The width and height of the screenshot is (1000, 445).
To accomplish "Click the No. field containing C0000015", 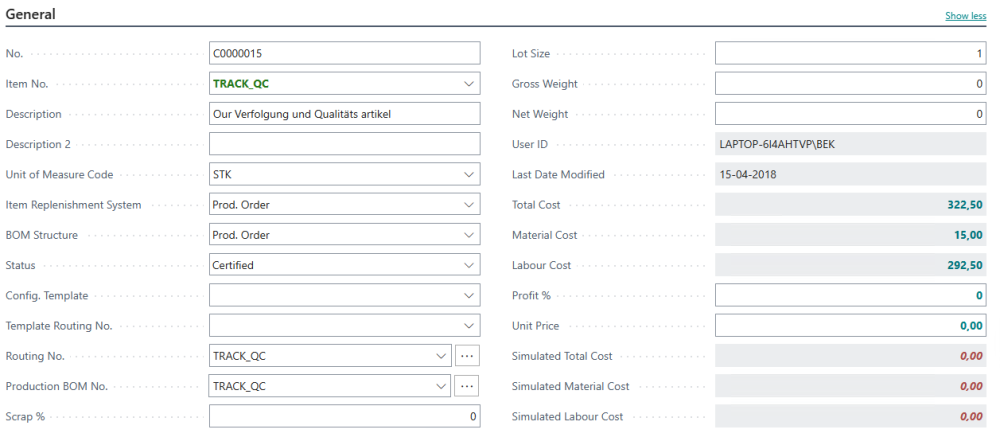I will tap(344, 54).
